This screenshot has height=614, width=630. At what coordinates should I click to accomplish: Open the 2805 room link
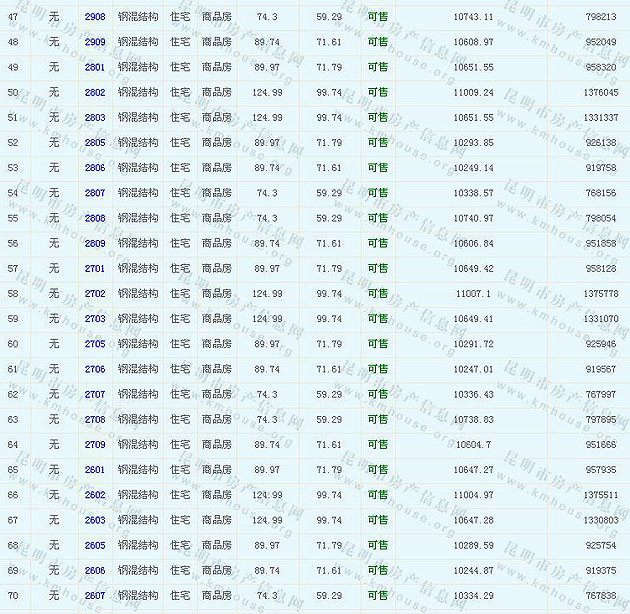click(x=95, y=143)
